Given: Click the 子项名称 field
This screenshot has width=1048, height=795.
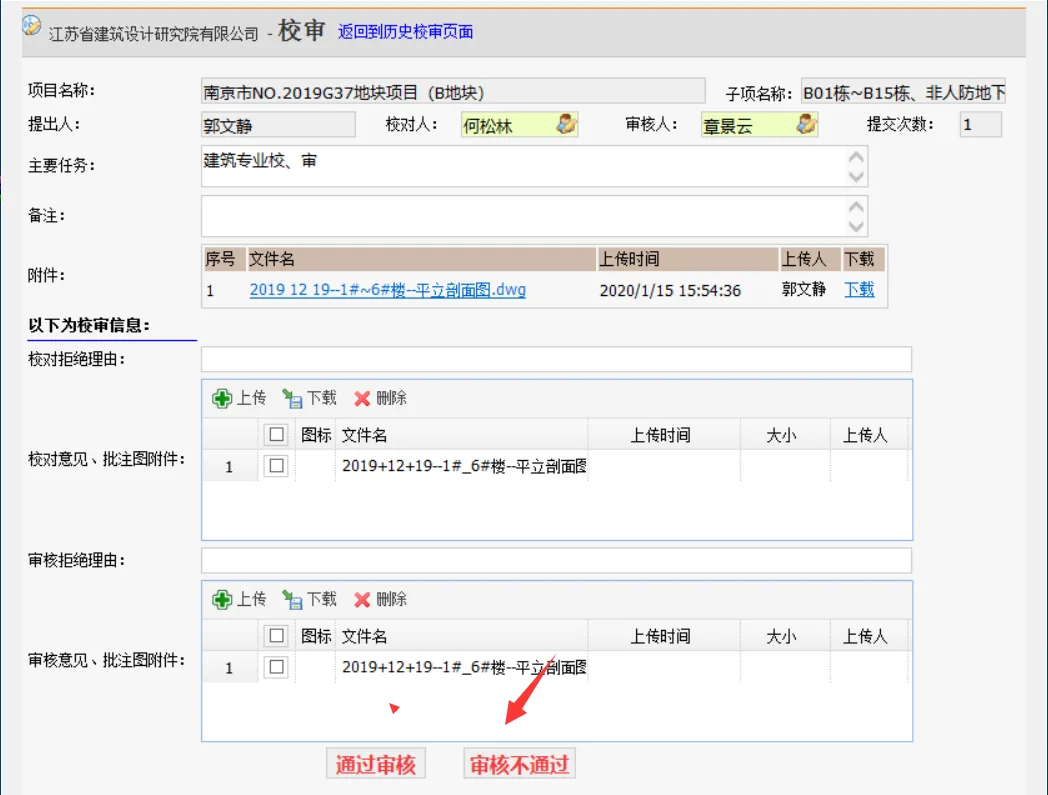Looking at the screenshot, I should tap(903, 92).
